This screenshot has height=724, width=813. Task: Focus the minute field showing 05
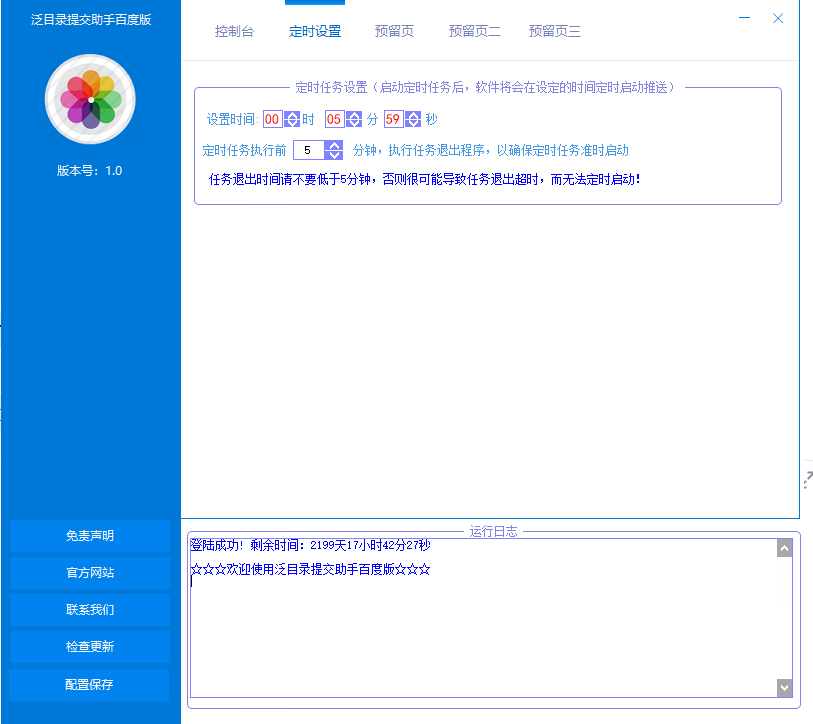[x=334, y=119]
